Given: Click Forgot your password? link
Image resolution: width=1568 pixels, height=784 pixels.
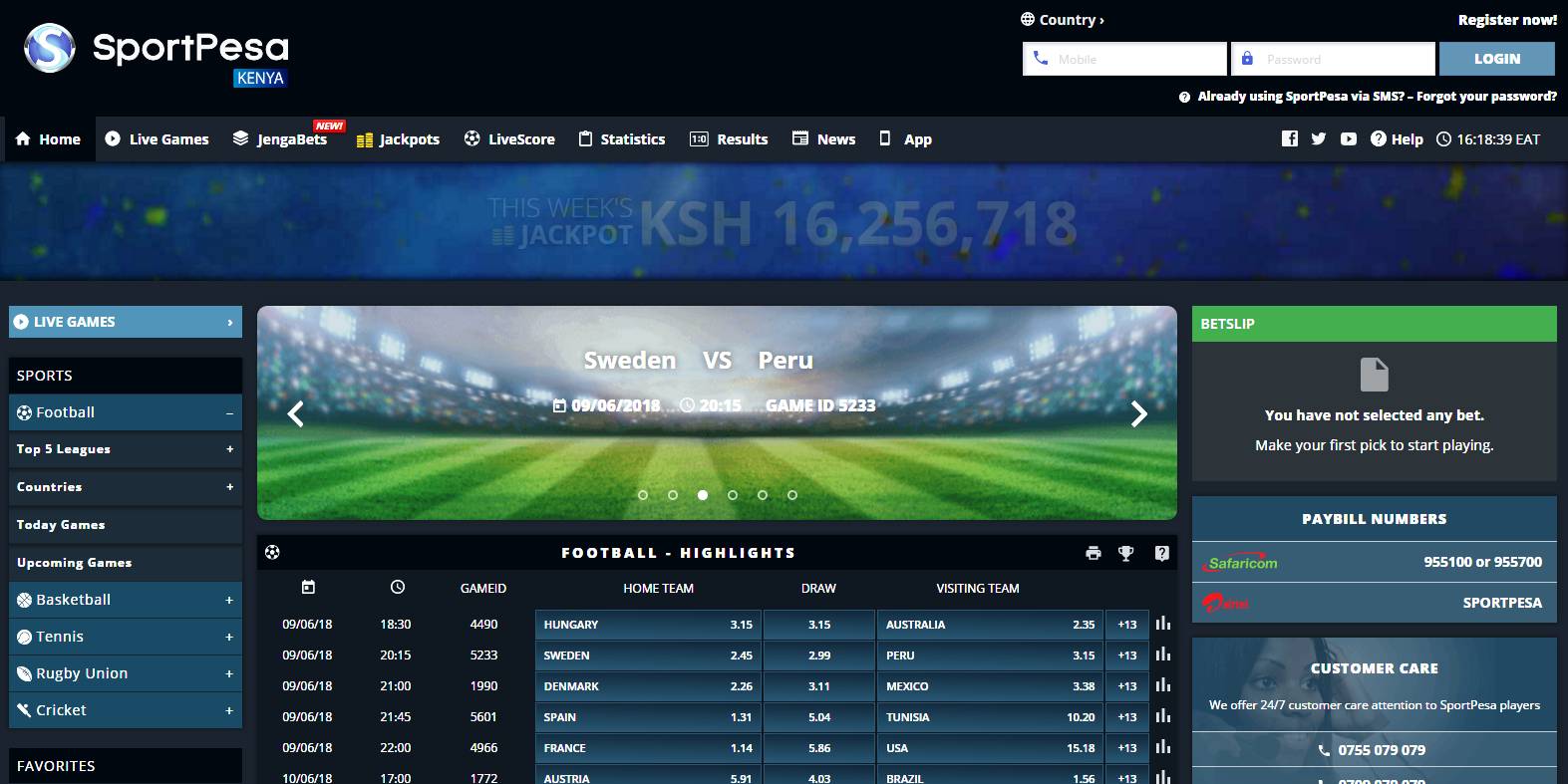Looking at the screenshot, I should [1486, 97].
